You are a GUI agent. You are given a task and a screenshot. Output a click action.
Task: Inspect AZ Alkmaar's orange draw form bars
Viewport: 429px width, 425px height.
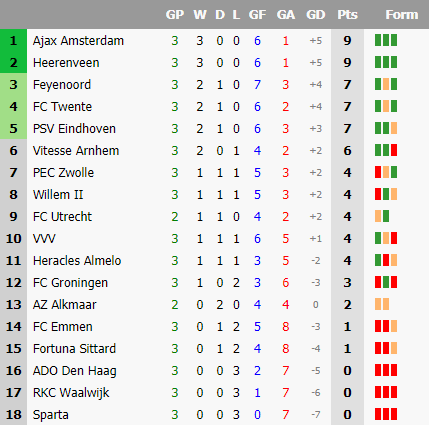[x=382, y=304]
